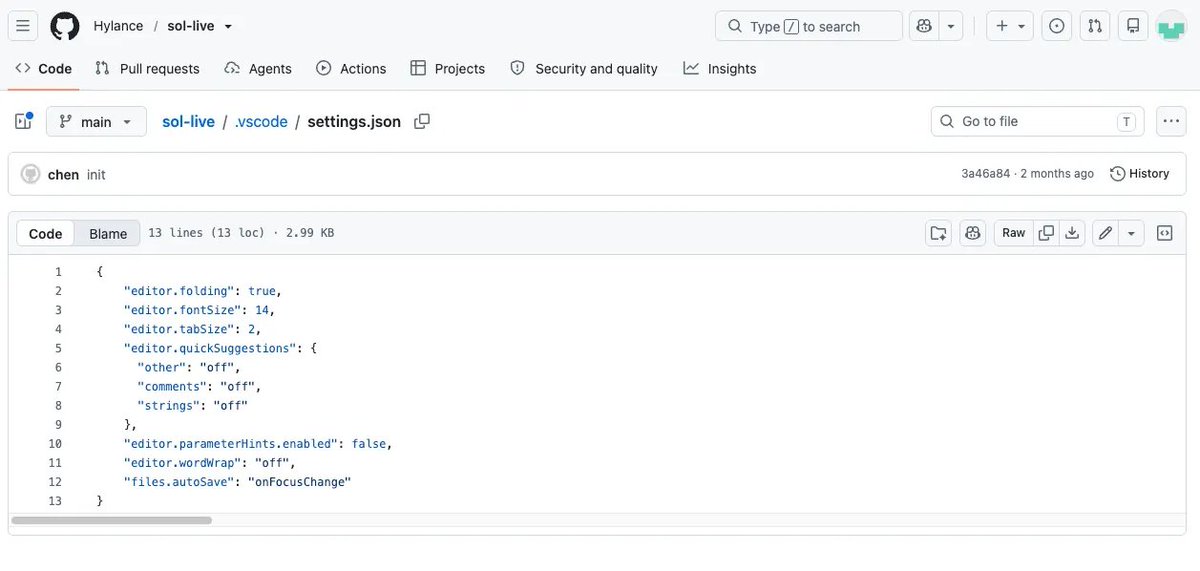Viewport: 1200px width, 571px height.
Task: Click the "editor.tabSize" key text
Action: click(179, 329)
